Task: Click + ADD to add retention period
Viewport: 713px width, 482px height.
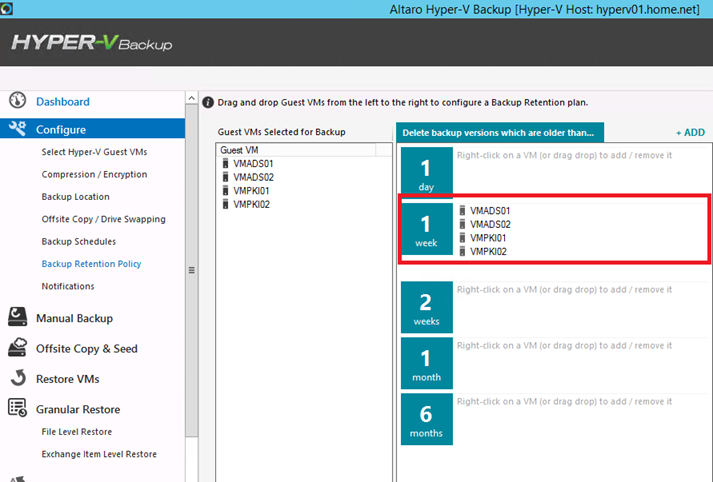Action: (690, 132)
